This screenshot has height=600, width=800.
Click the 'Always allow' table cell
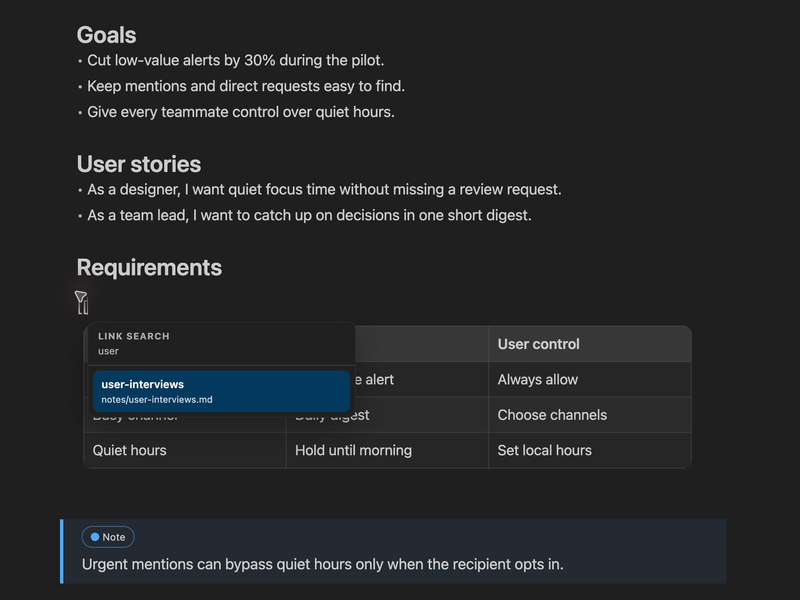point(590,380)
